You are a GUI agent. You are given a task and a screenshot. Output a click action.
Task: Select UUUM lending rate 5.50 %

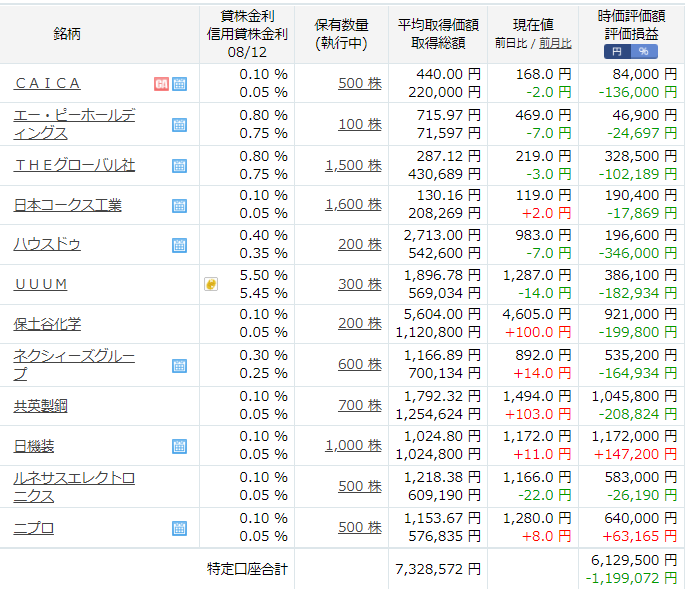[263, 275]
